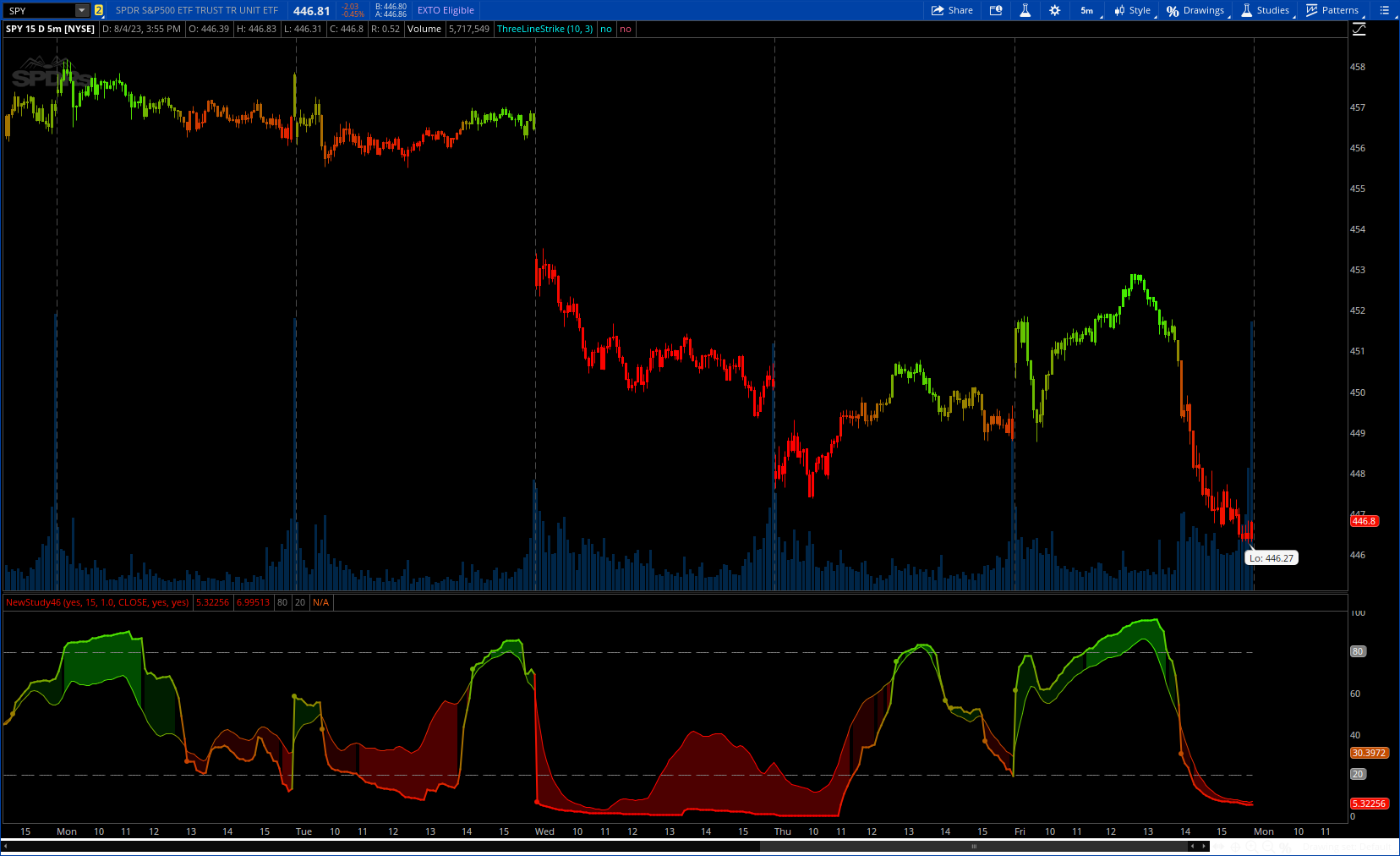The height and width of the screenshot is (856, 1400).
Task: Click the Lo: 446.27 price bubble
Action: click(1271, 558)
